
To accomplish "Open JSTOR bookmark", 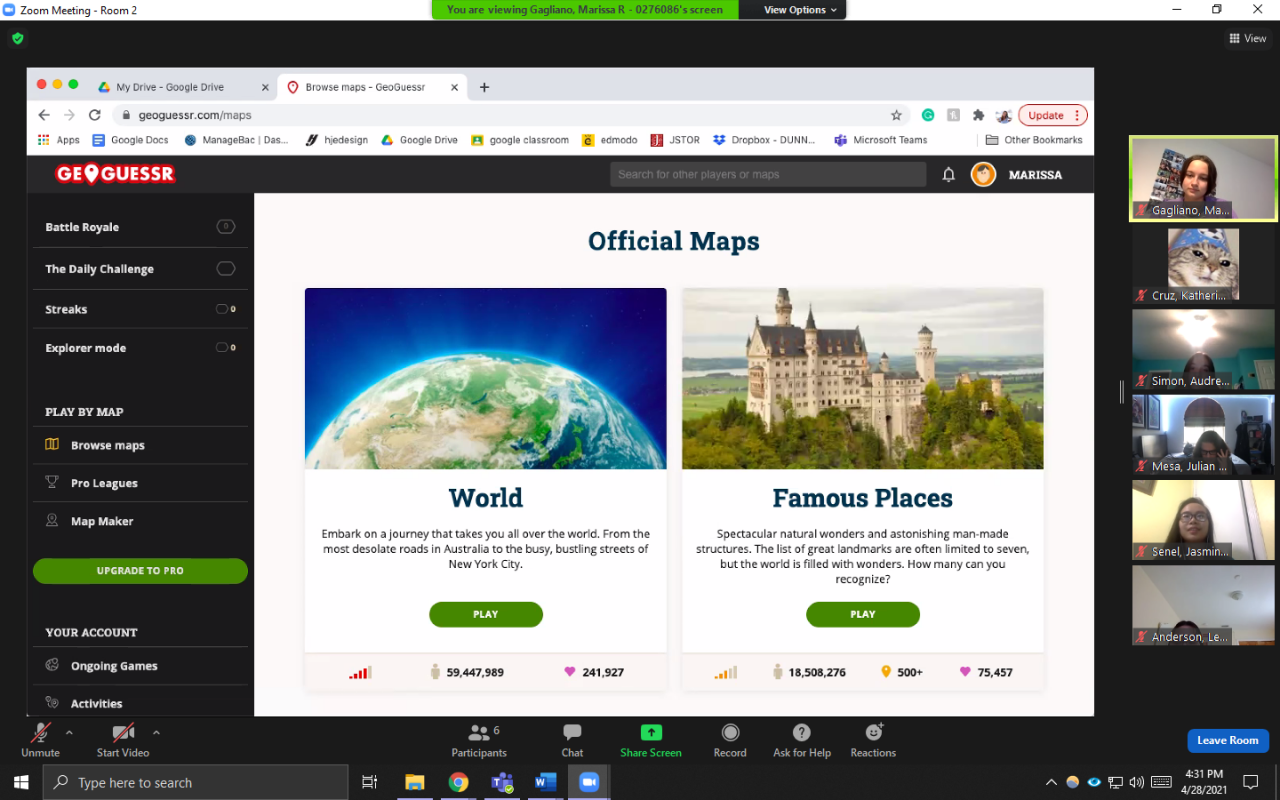I will (x=675, y=140).
